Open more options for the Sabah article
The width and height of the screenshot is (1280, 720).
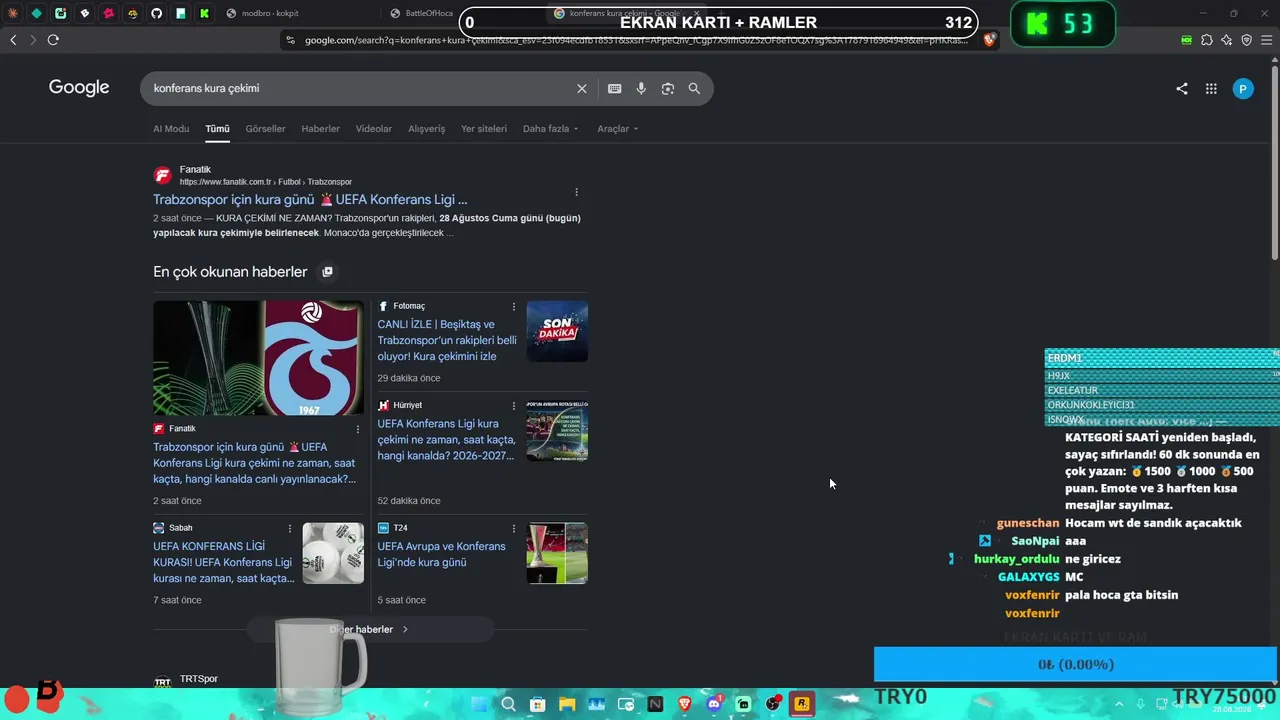(x=290, y=529)
